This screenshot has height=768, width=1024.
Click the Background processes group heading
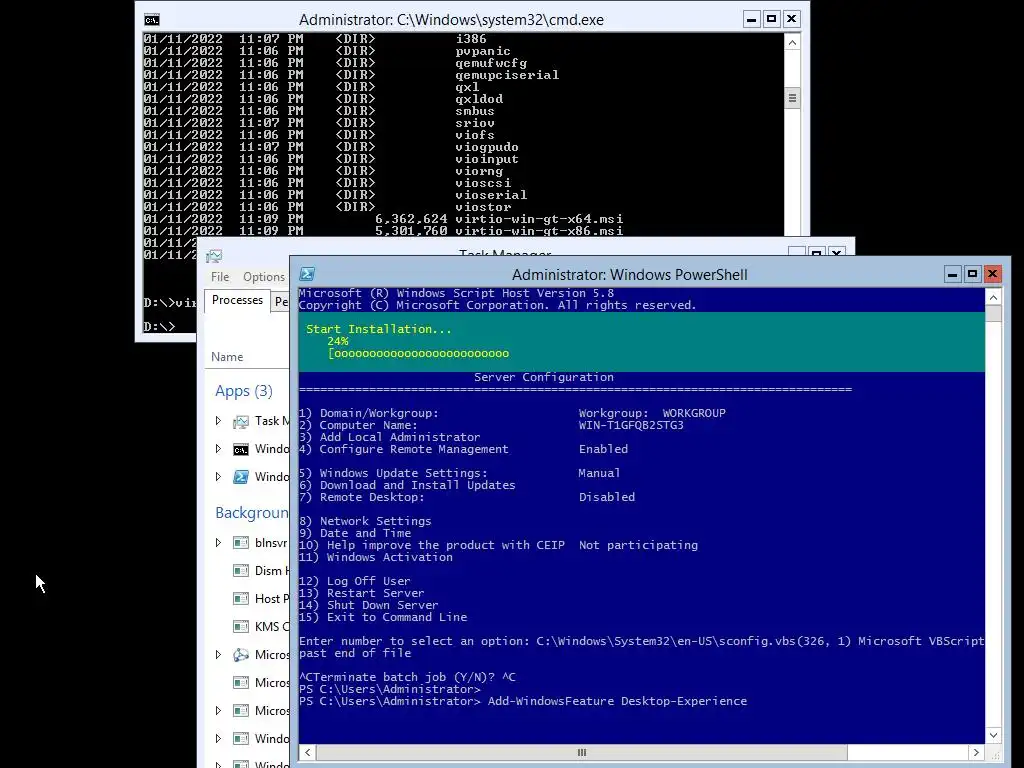click(x=251, y=513)
